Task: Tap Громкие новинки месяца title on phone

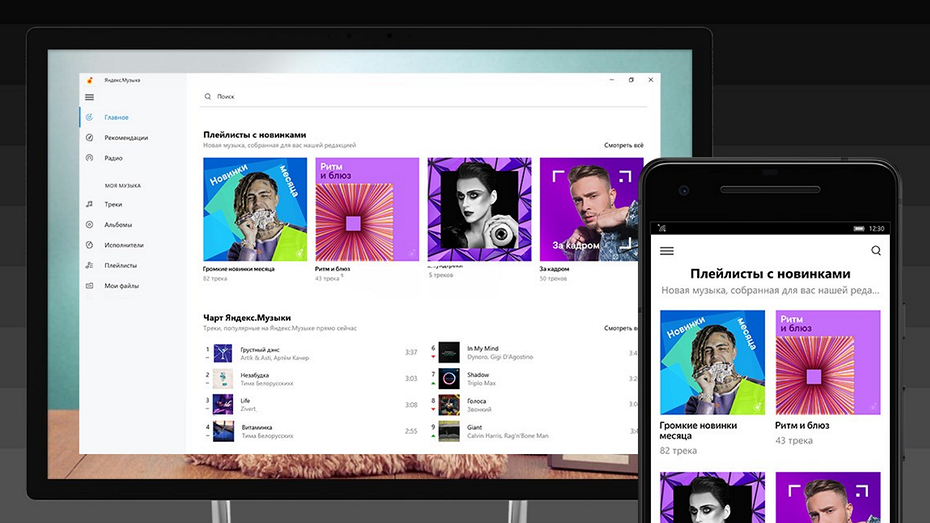Action: point(698,430)
